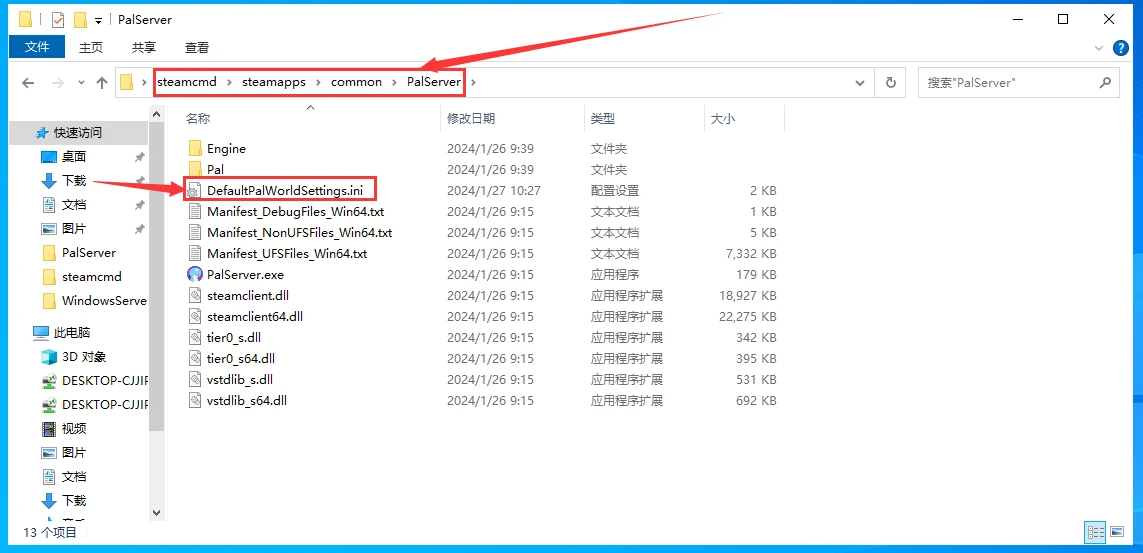Navigate to common in address breadcrumb
The width and height of the screenshot is (1143, 553).
pyautogui.click(x=356, y=82)
